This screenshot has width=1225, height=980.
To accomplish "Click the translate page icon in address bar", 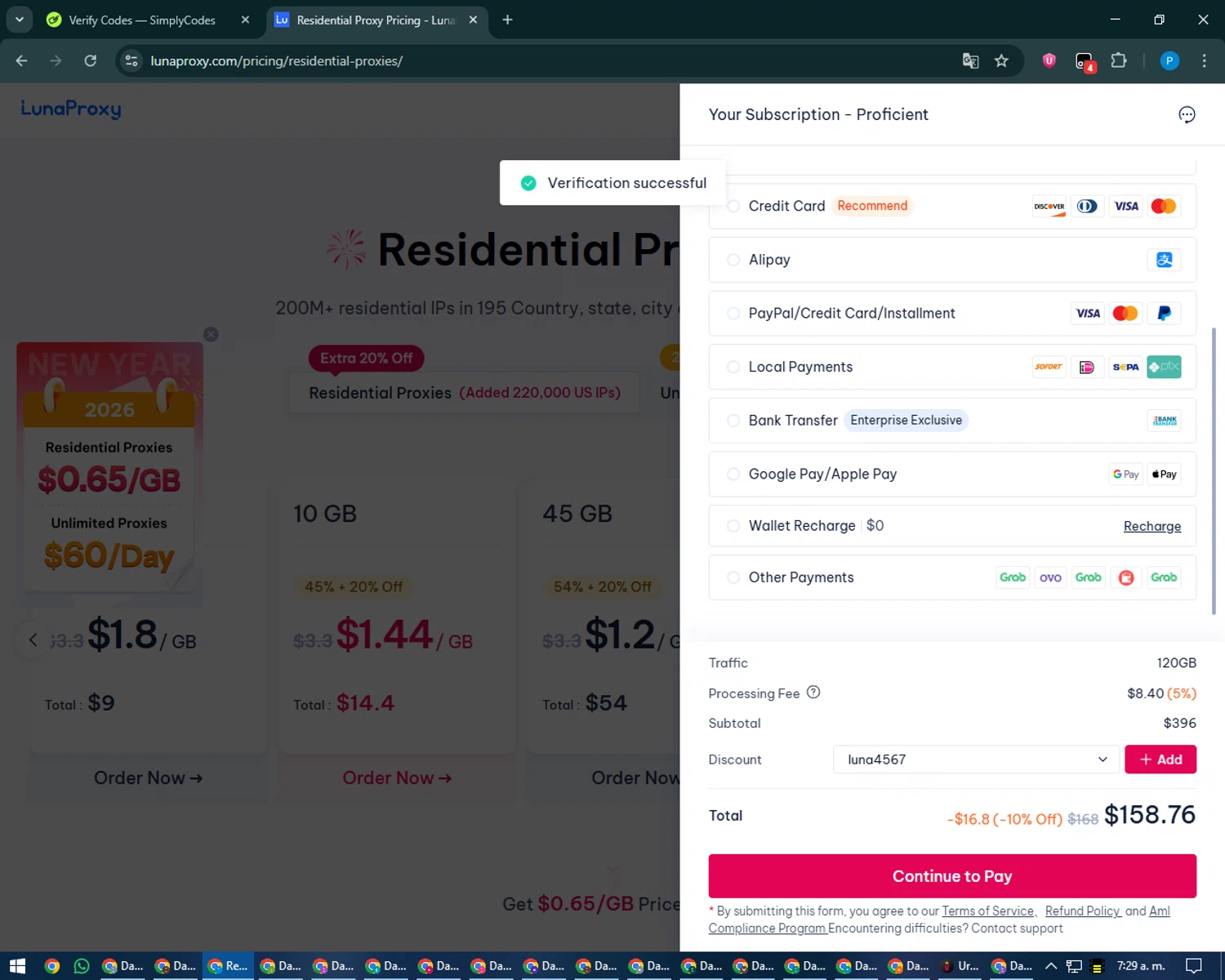I will 970,60.
